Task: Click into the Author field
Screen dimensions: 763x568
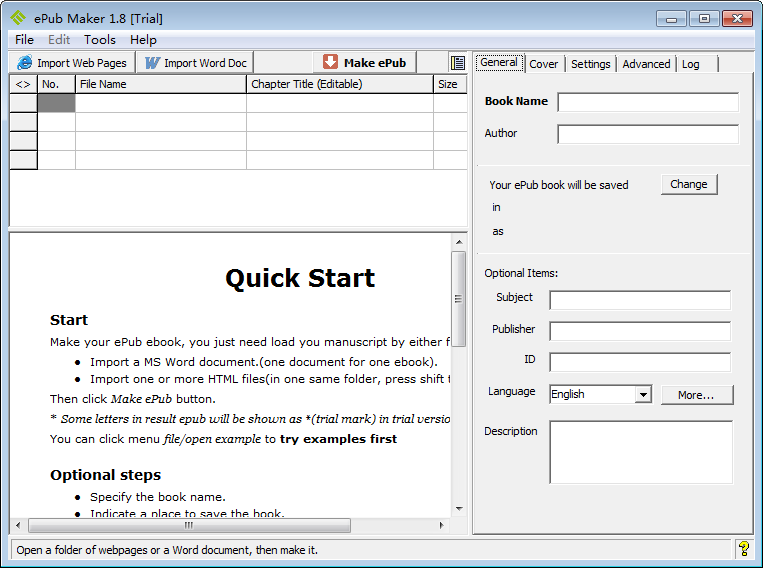Action: (648, 134)
